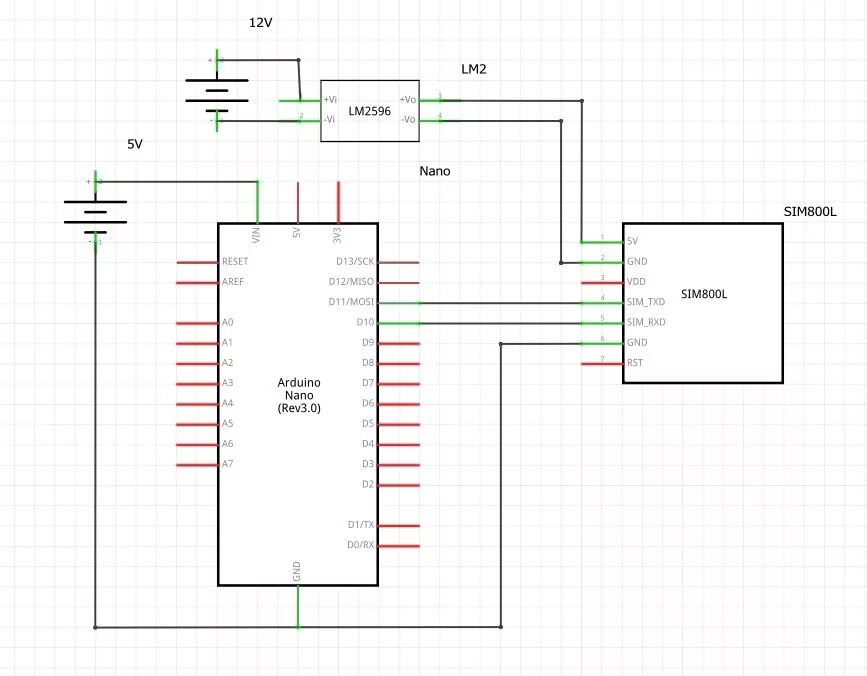Click the "GND" pin 6 label on SIM800L
This screenshot has height=676, width=867.
coord(637,343)
